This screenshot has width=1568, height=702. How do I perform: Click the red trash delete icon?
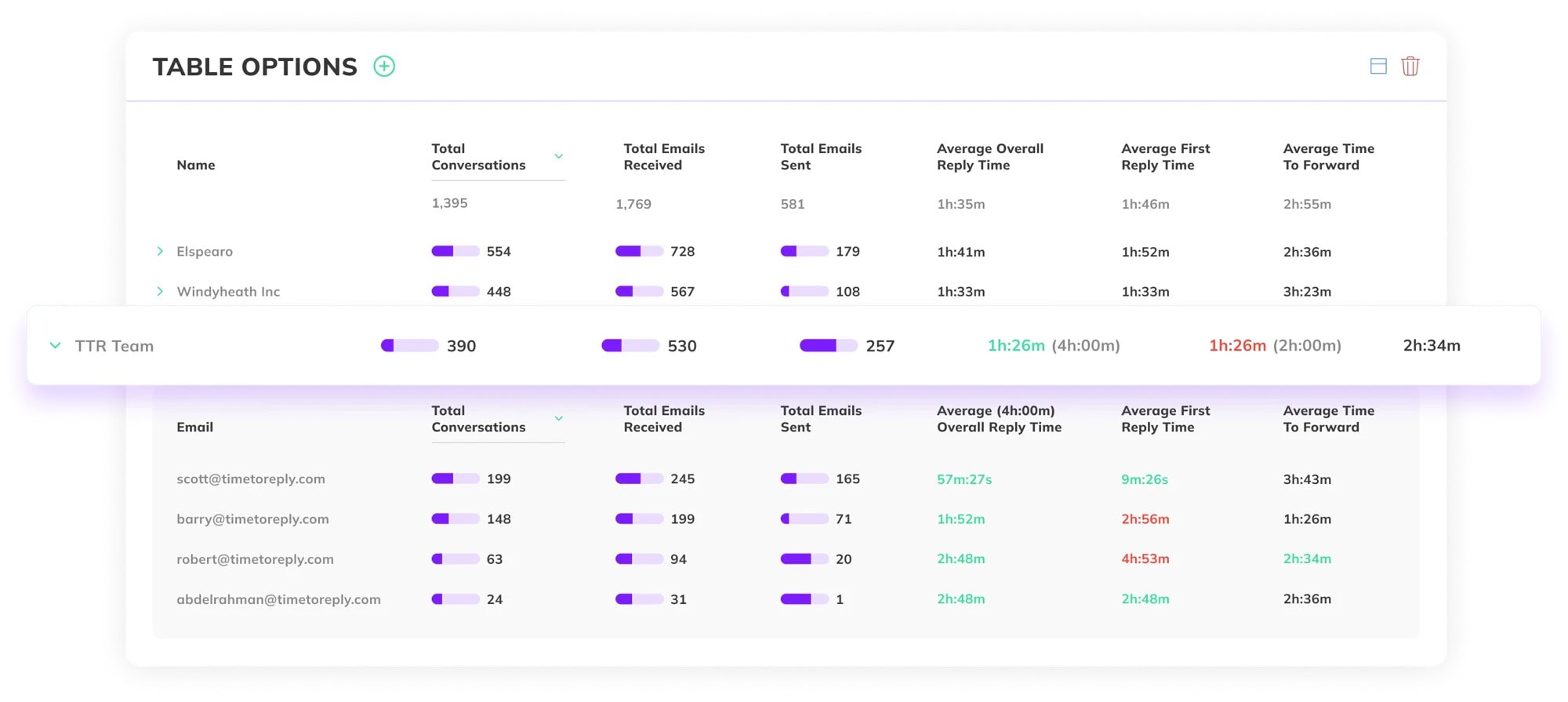[x=1410, y=67]
